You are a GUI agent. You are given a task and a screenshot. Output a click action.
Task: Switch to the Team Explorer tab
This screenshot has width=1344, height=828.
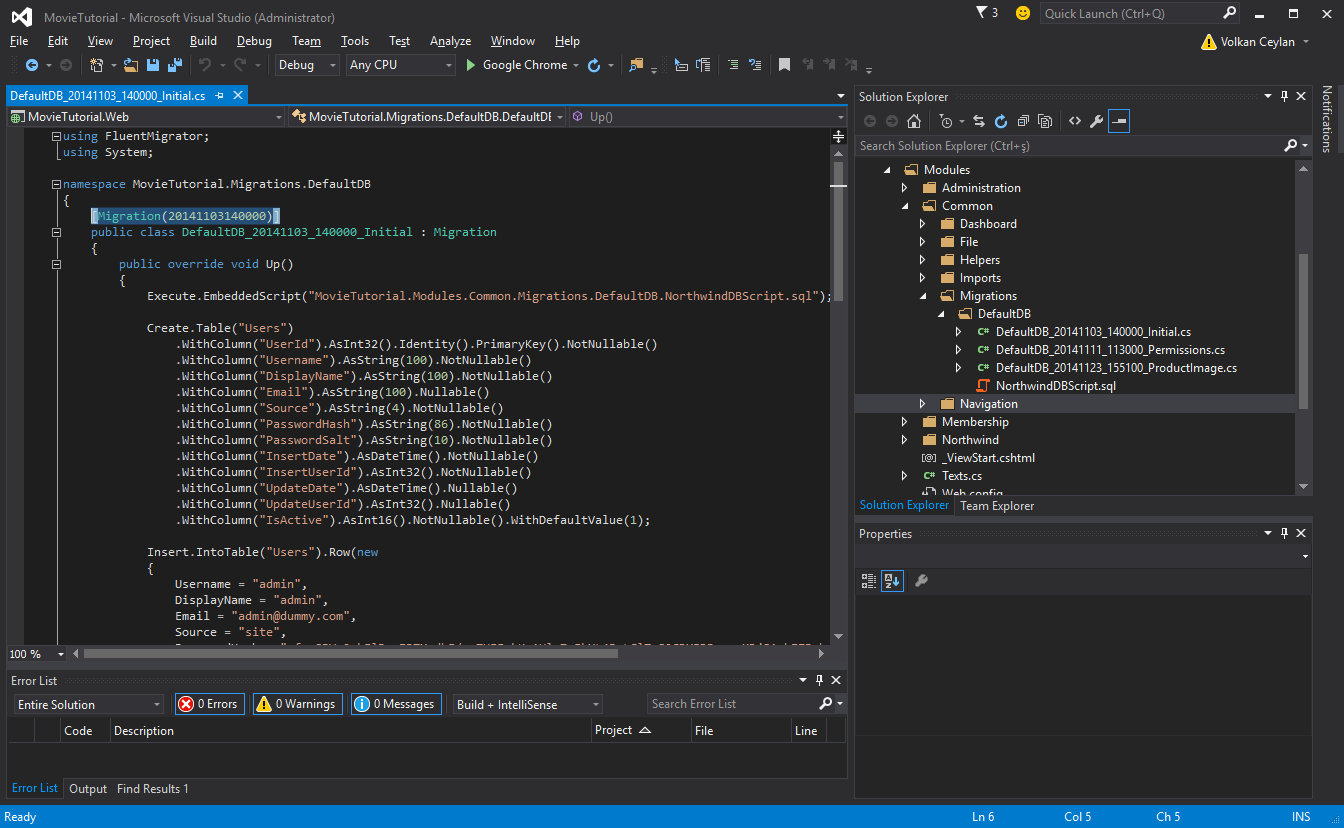(997, 506)
